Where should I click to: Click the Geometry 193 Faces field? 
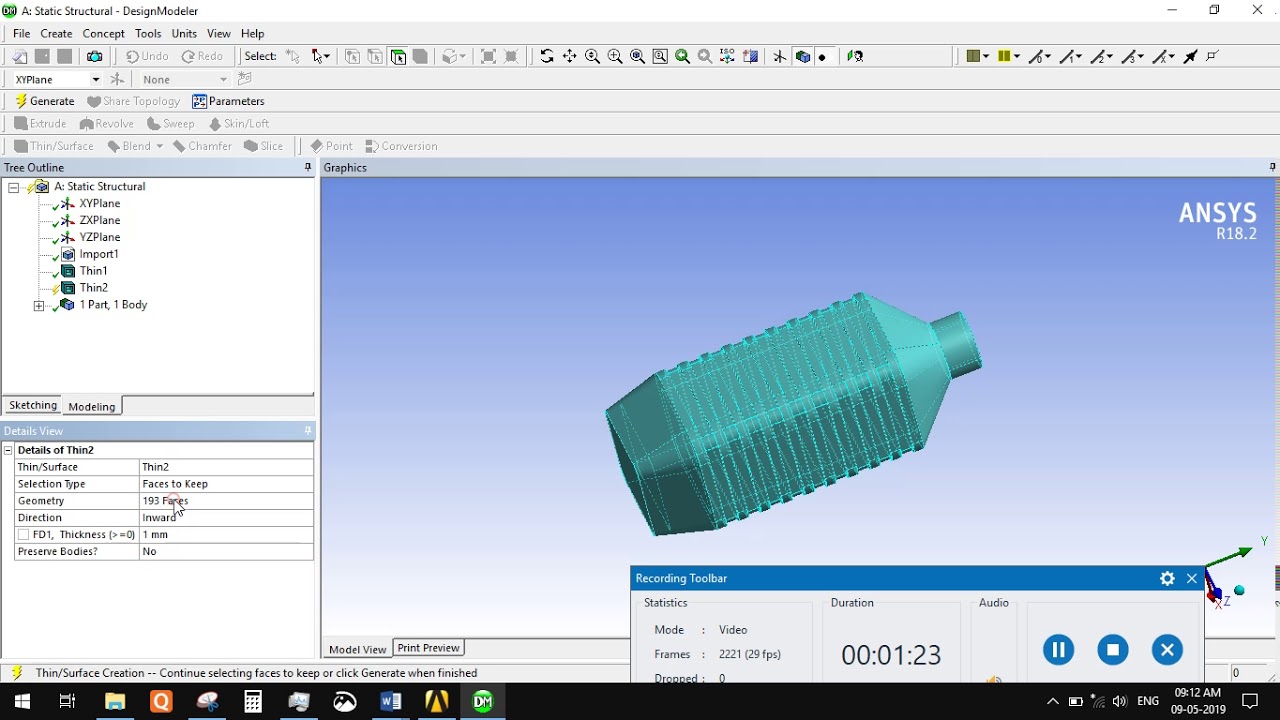pos(226,501)
